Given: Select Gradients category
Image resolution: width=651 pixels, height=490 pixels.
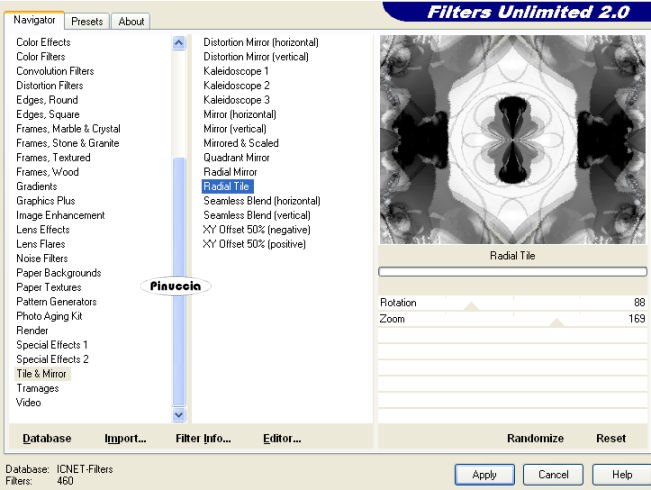Looking at the screenshot, I should click(37, 186).
